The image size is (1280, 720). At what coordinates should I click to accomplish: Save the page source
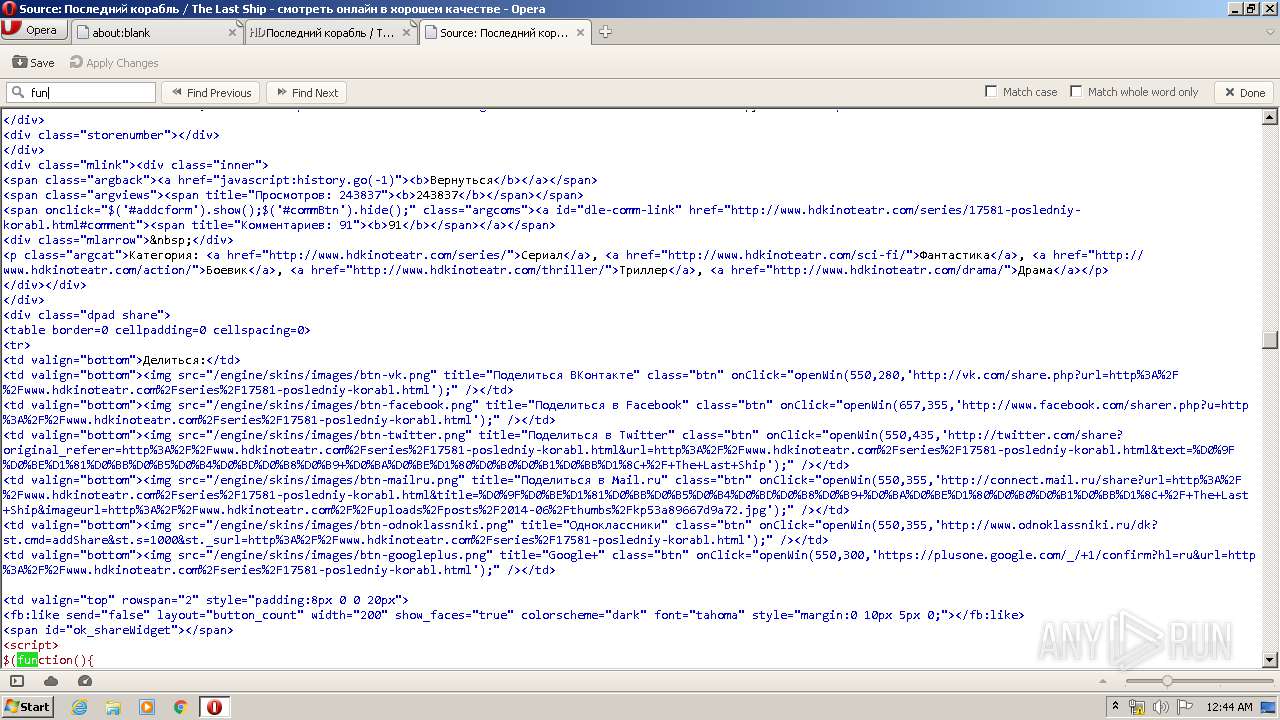click(x=33, y=62)
